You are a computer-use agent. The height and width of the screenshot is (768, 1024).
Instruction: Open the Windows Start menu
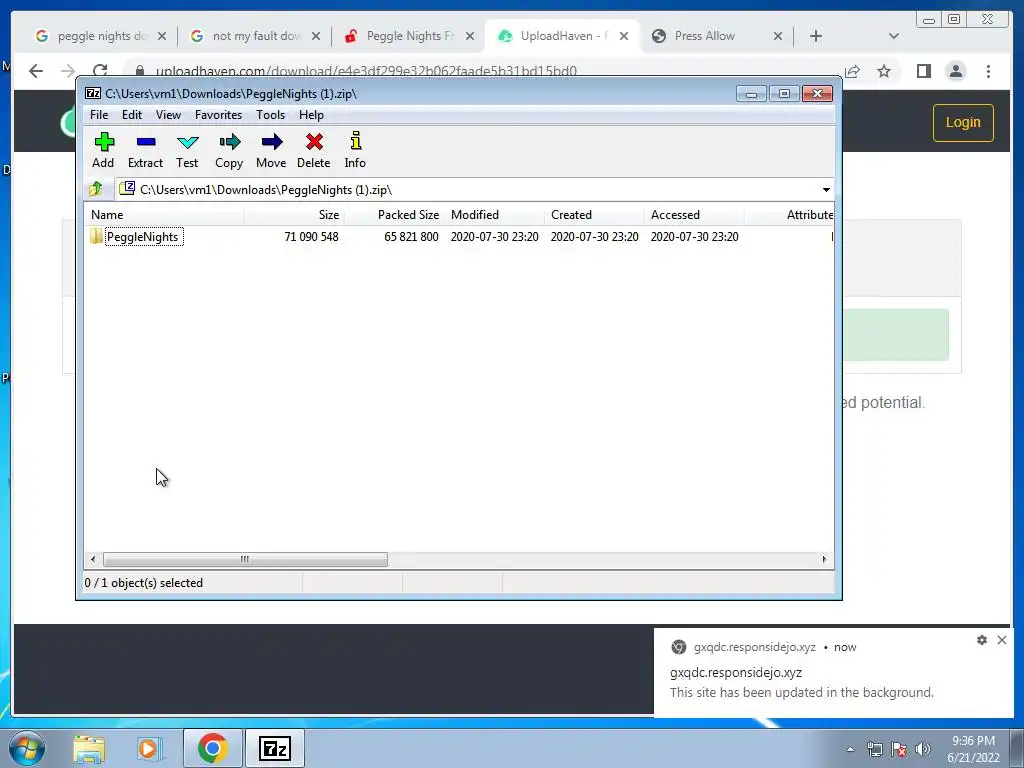27,748
